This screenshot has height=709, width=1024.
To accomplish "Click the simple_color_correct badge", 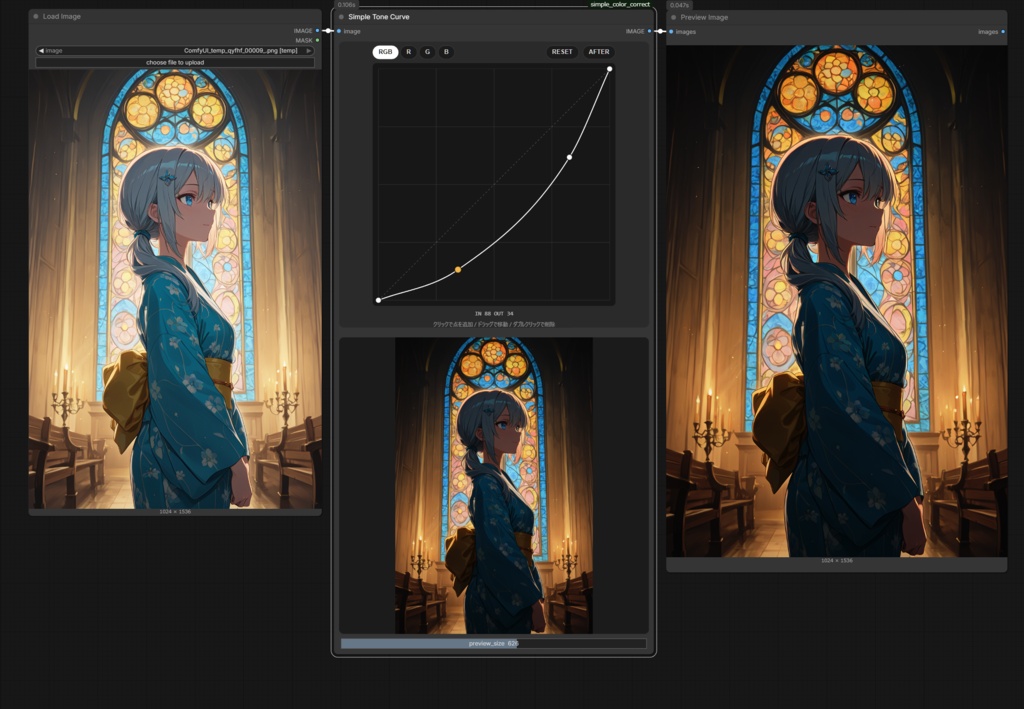I will 620,5.
